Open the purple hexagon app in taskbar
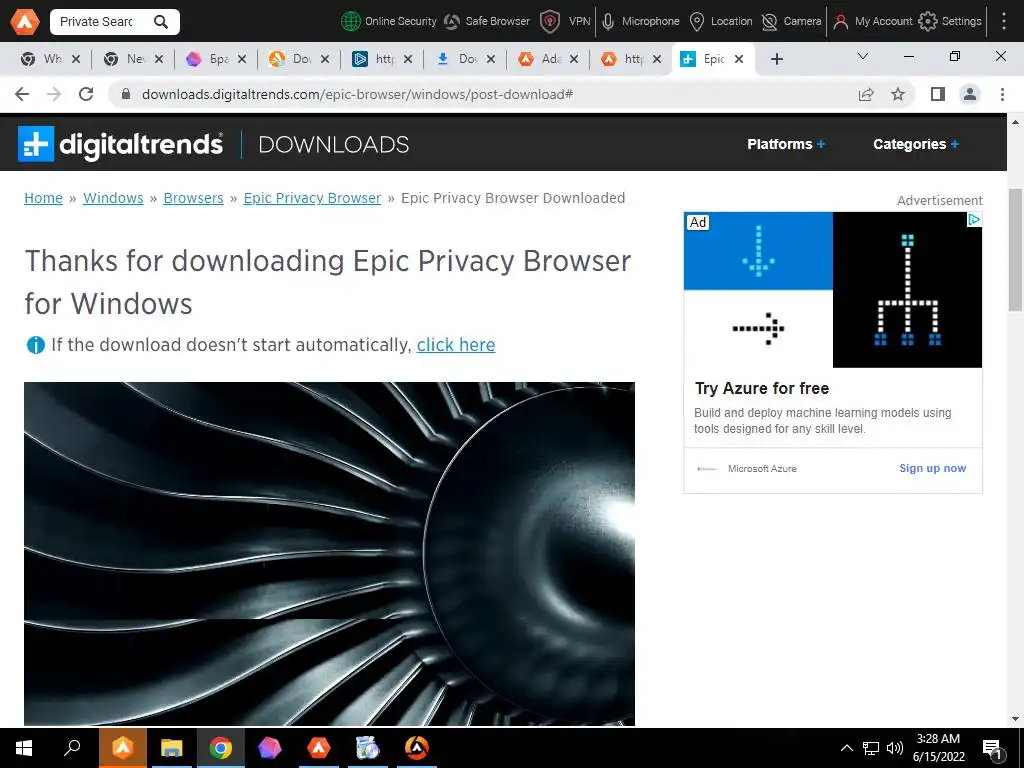Image resolution: width=1024 pixels, height=768 pixels. 270,748
